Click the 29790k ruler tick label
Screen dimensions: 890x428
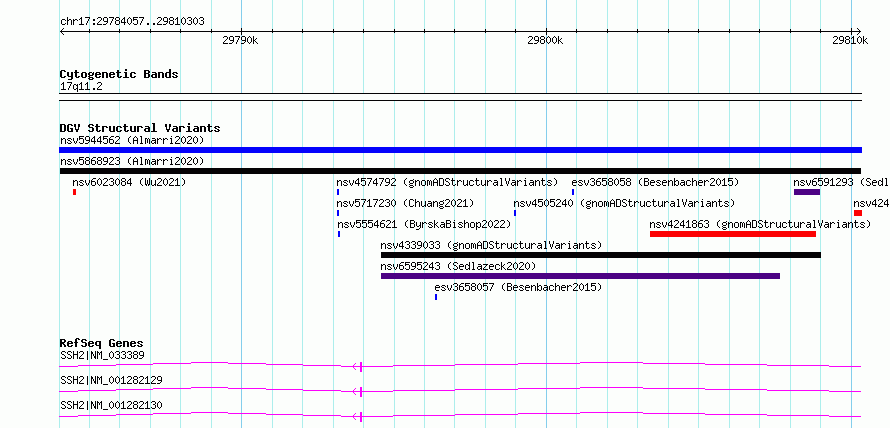(240, 40)
